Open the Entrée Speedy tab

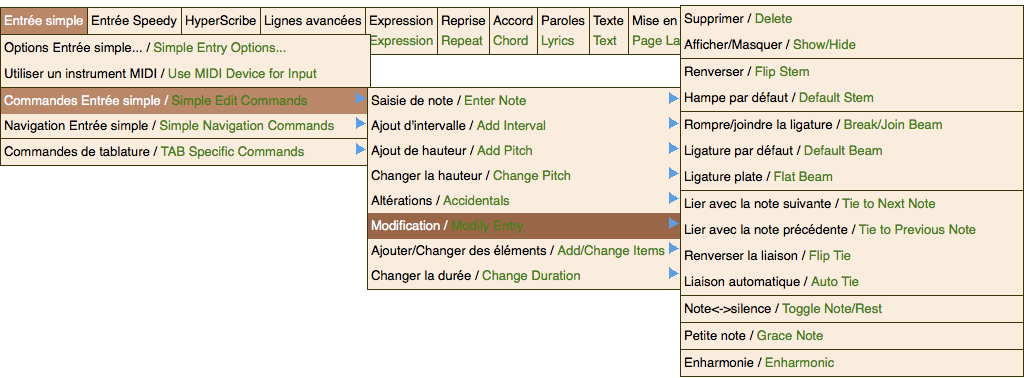(x=134, y=21)
